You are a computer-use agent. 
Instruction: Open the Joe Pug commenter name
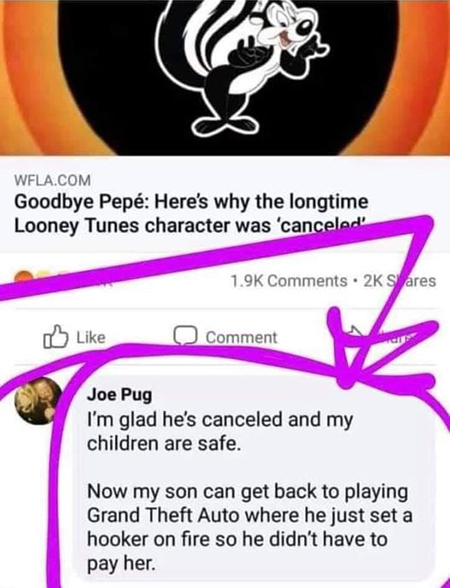(120, 394)
